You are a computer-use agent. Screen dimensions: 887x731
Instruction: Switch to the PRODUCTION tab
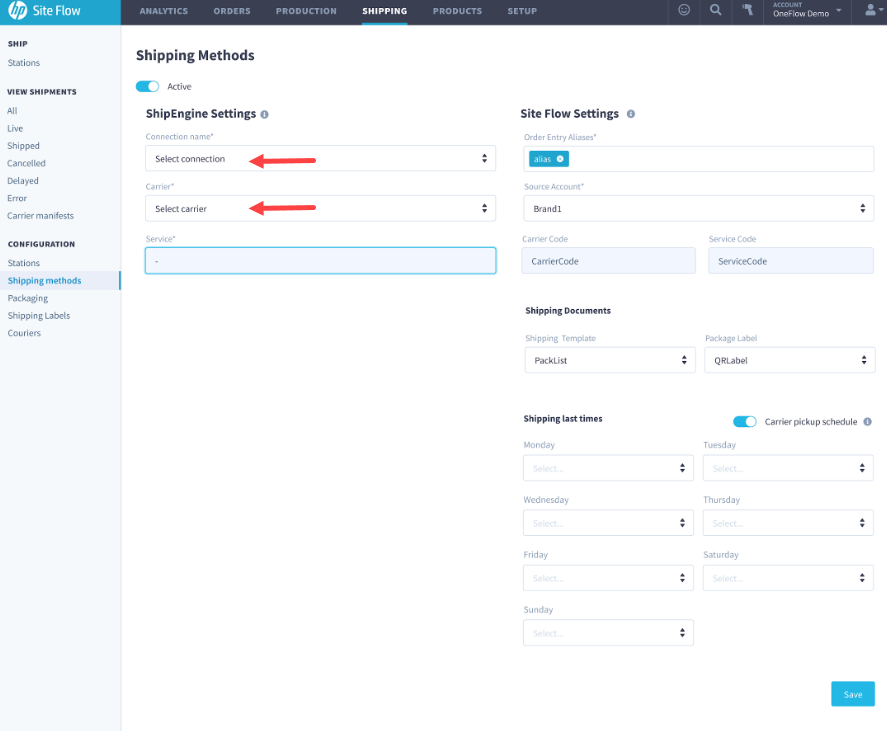(x=306, y=11)
